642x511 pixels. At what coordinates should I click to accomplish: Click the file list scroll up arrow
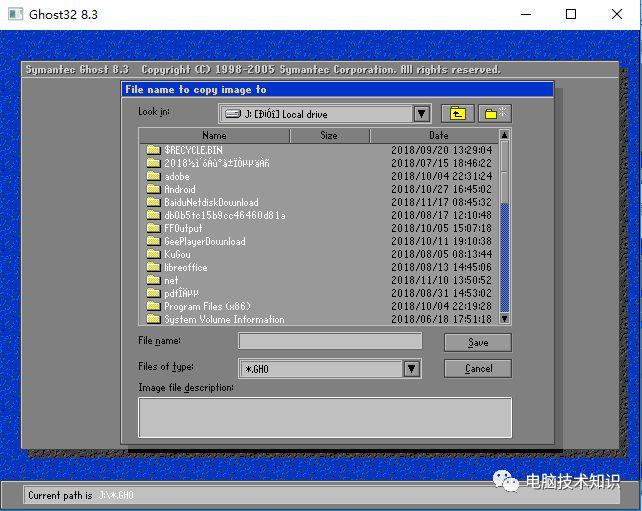click(504, 135)
